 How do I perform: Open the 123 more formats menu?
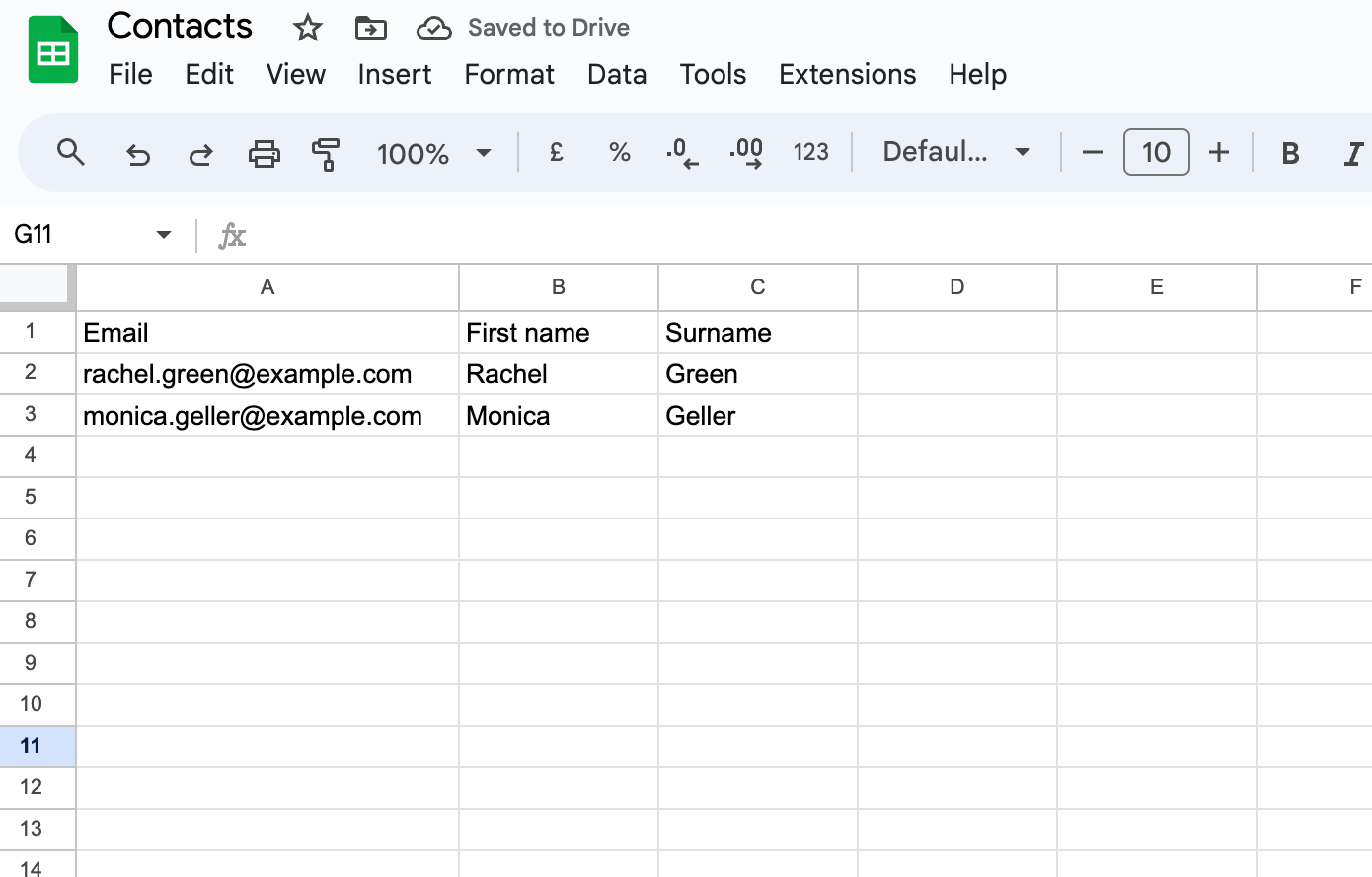pyautogui.click(x=811, y=152)
